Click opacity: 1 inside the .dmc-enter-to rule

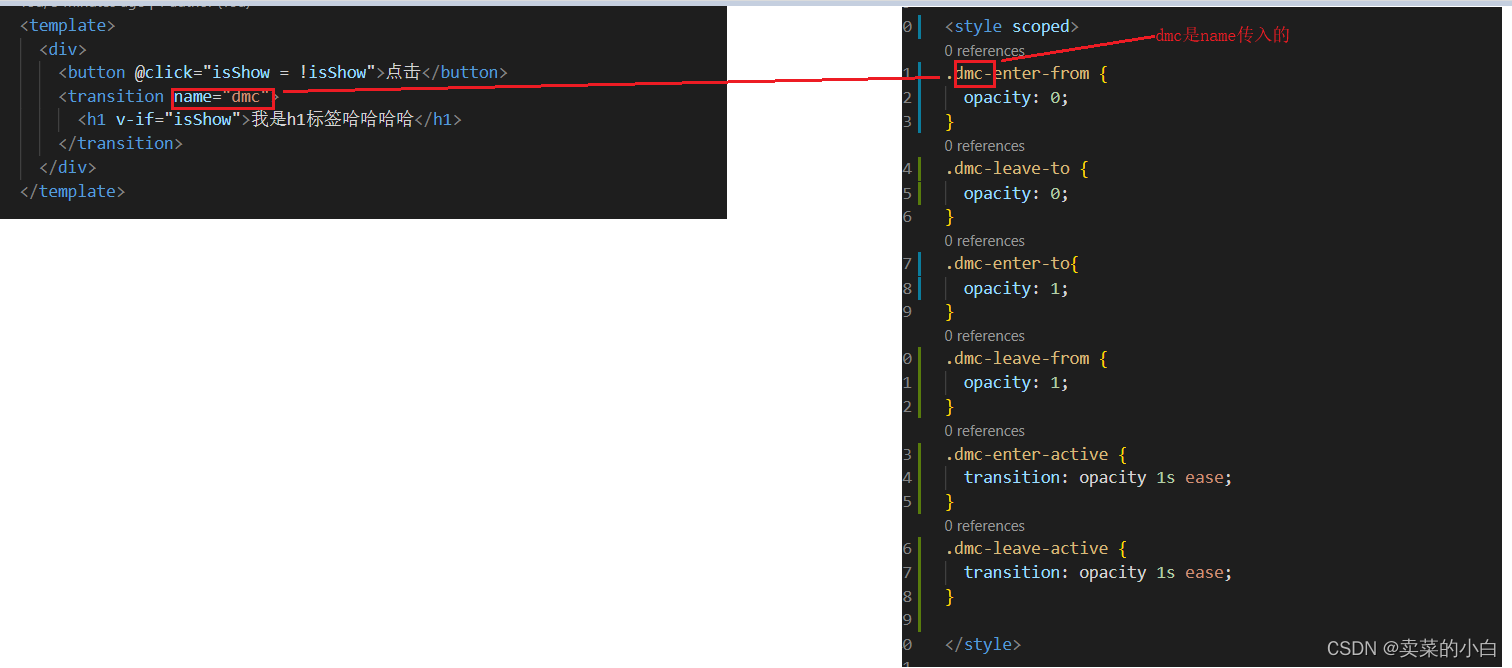tap(1016, 288)
